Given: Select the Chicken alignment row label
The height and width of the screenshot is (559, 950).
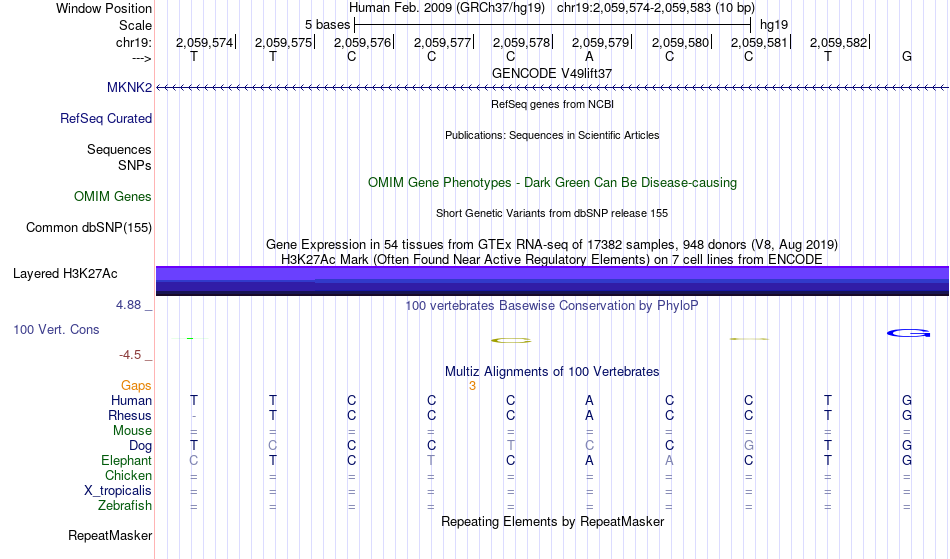Looking at the screenshot, I should pos(128,475).
